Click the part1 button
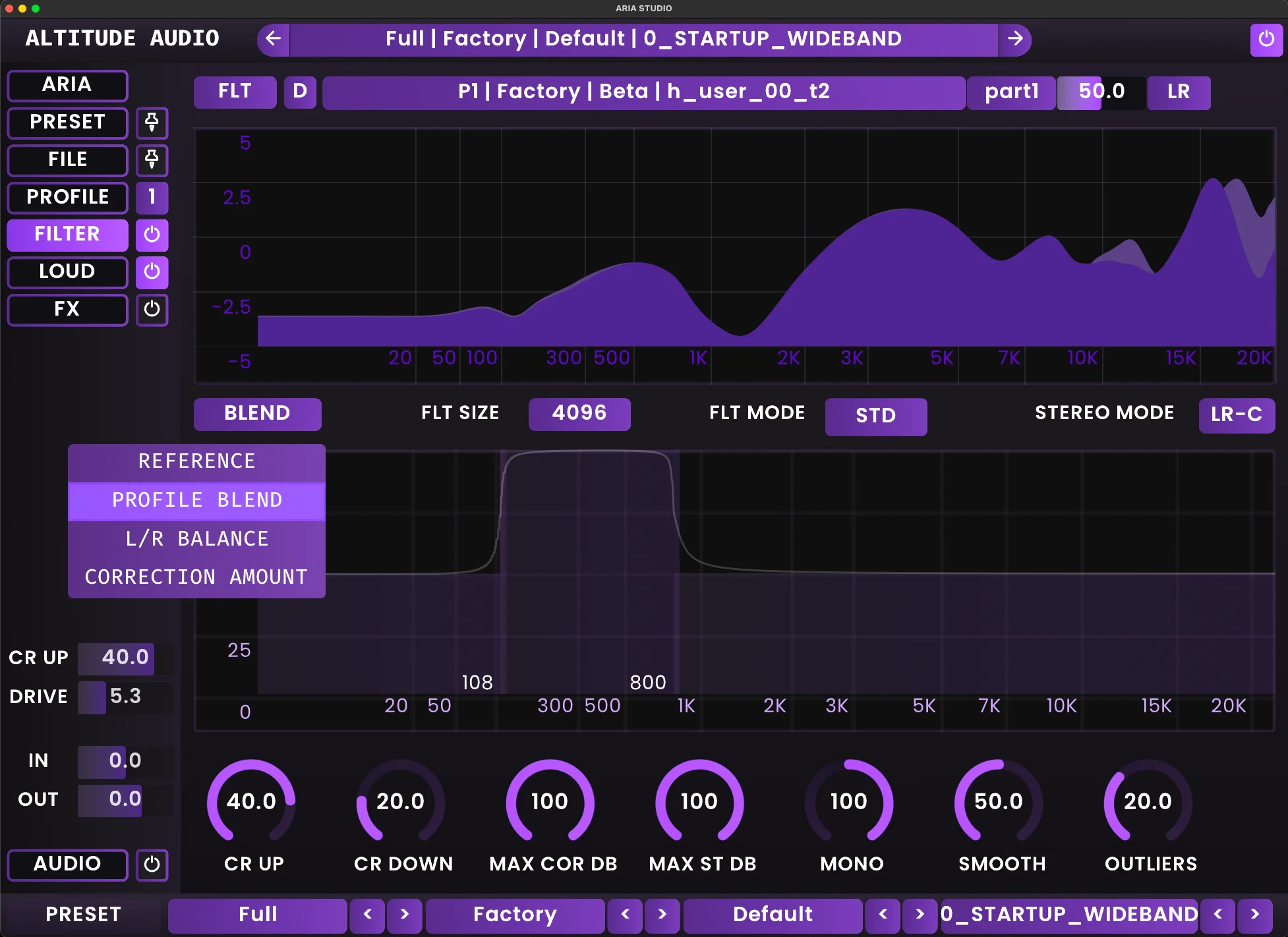The height and width of the screenshot is (937, 1288). [1010, 92]
